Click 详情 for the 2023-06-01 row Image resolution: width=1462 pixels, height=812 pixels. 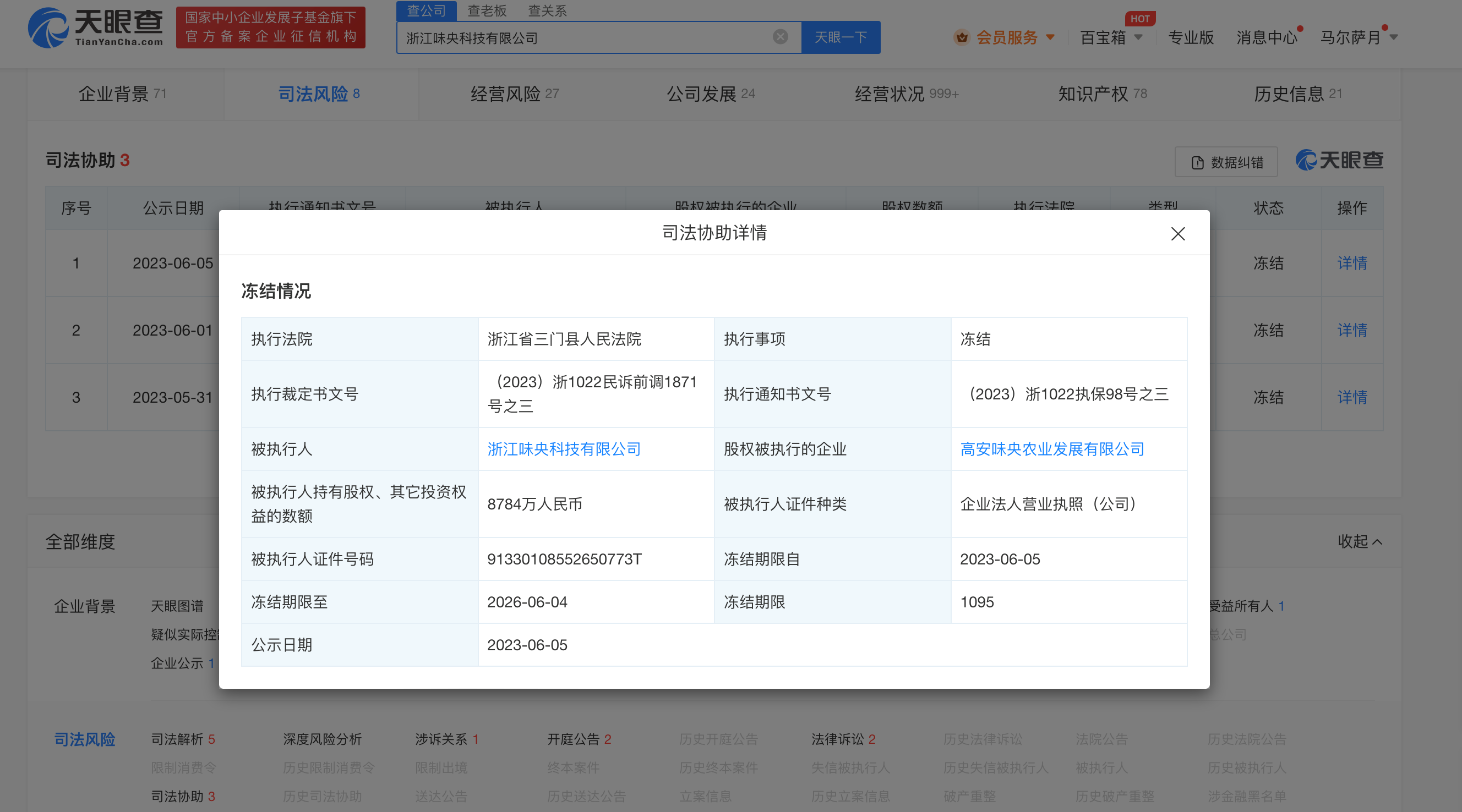click(1352, 330)
